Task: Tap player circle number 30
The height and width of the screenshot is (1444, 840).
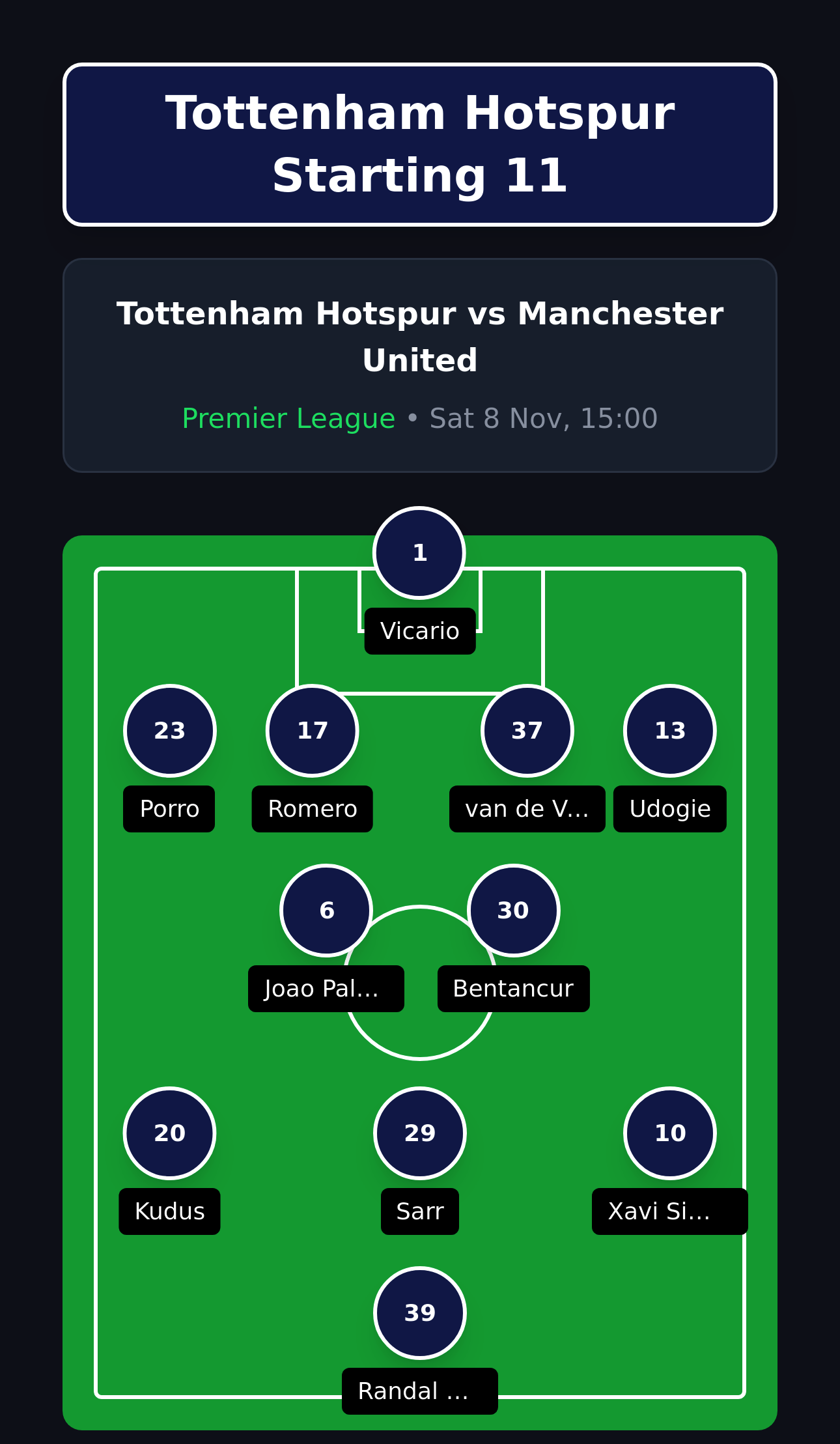Action: (513, 910)
